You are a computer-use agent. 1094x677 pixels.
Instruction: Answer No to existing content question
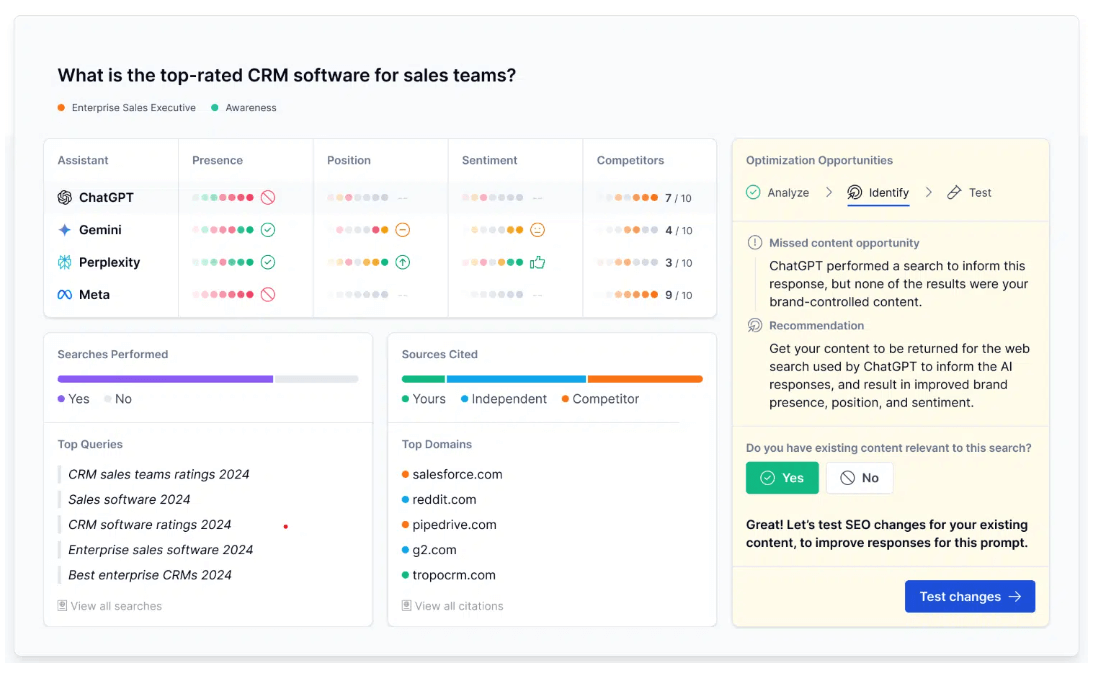pos(860,478)
